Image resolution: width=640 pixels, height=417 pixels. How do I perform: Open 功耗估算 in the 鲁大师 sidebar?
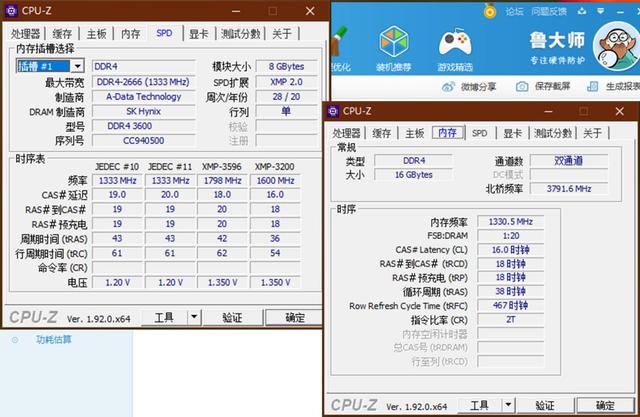[x=53, y=339]
